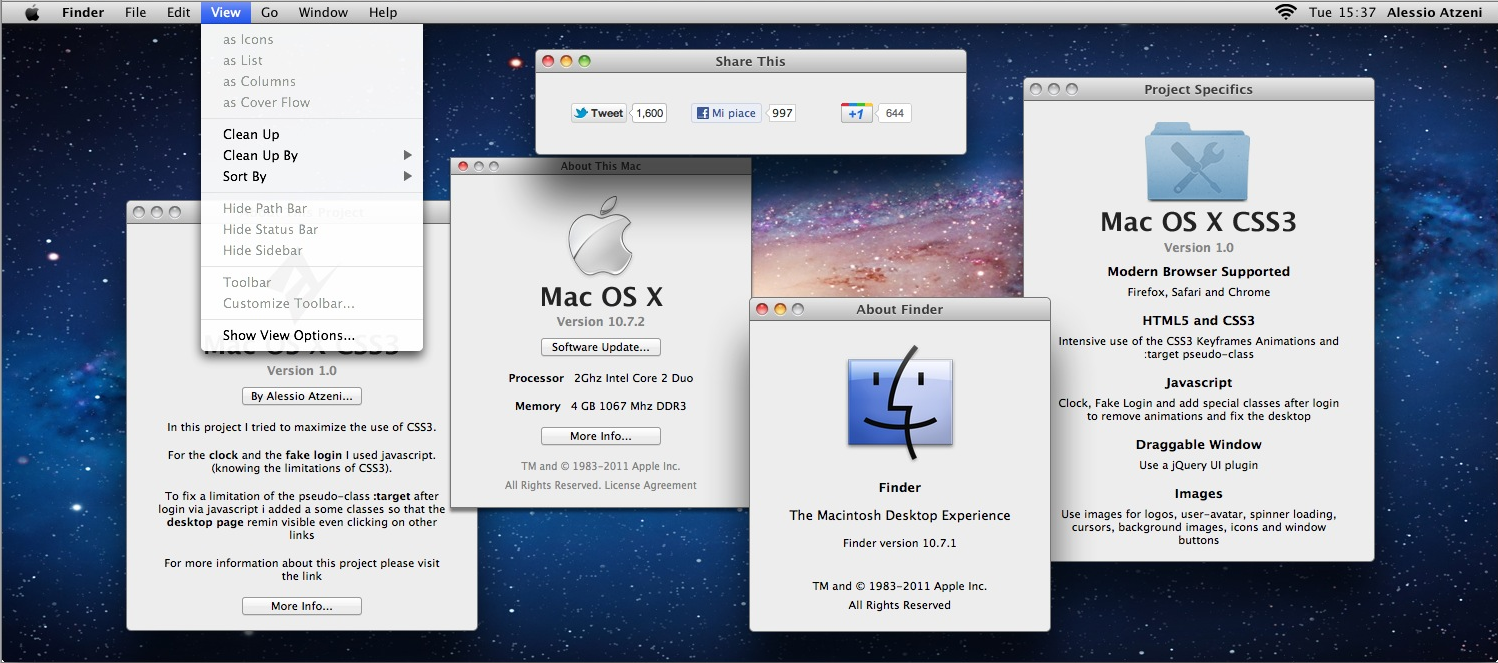Open the Window menu in menu bar
This screenshot has height=663, width=1498.
click(323, 12)
